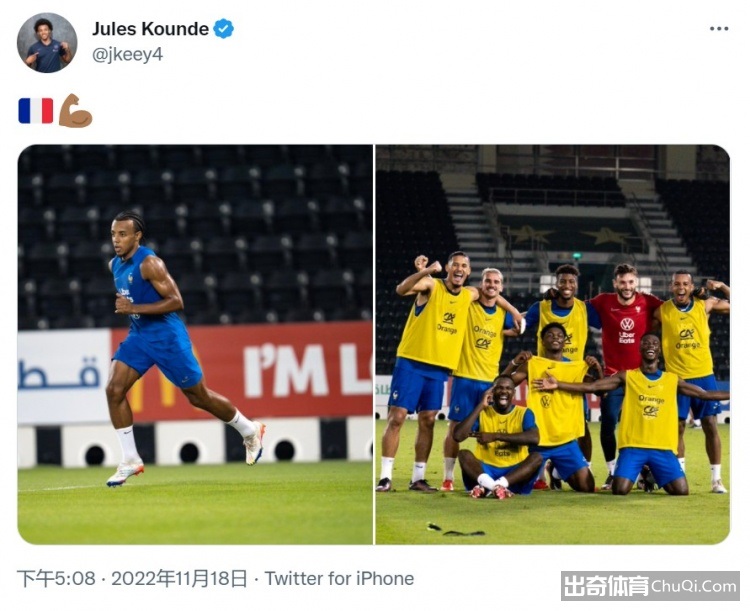Click the tweet timestamp 下午5:08

(56, 578)
